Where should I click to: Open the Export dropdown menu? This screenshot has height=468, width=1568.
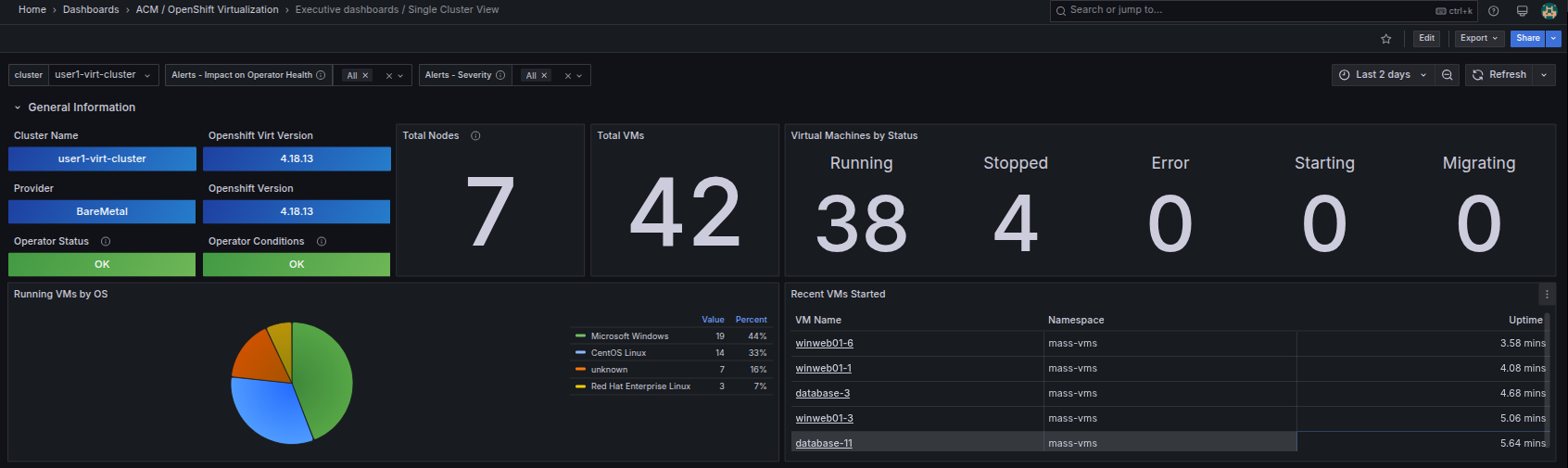pos(1478,38)
